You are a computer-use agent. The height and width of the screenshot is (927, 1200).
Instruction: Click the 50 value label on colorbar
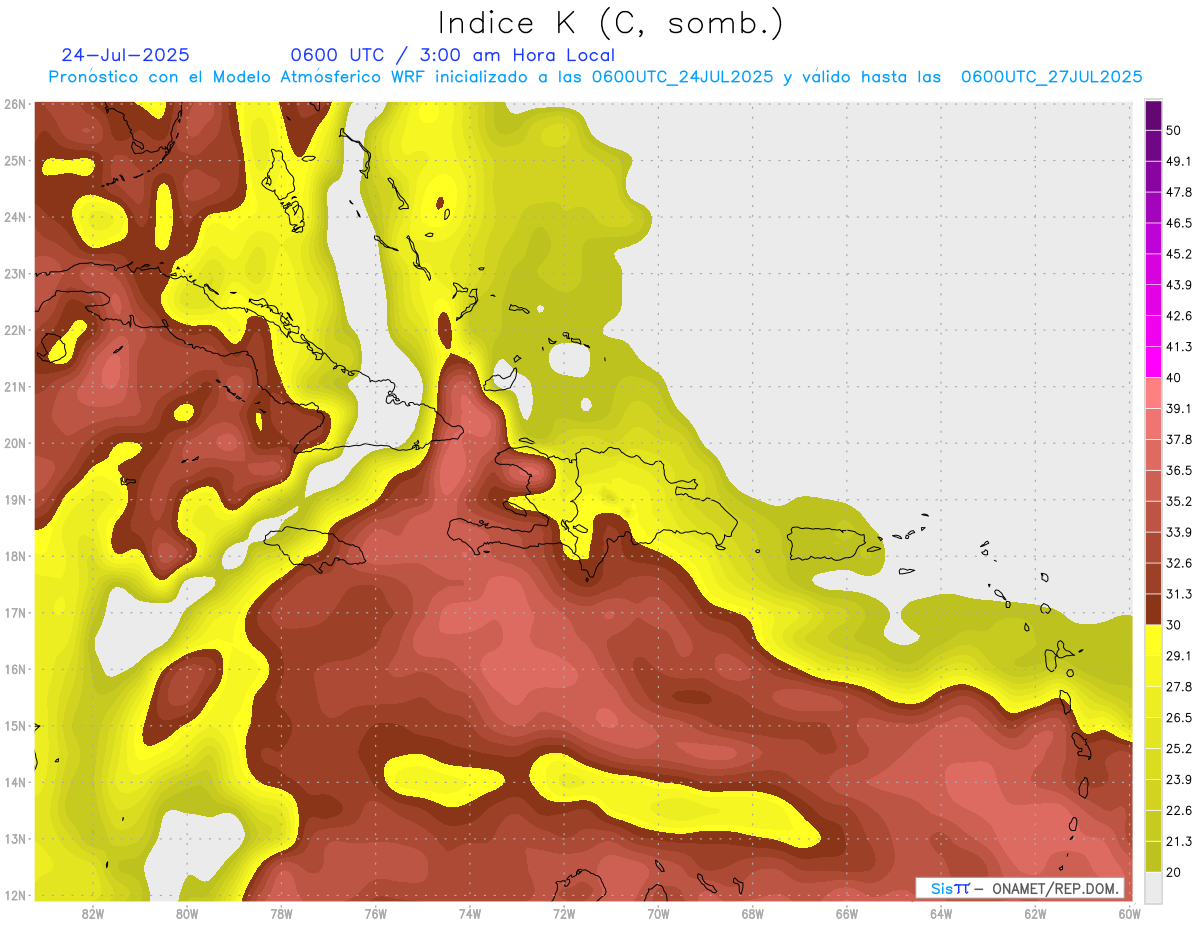[1172, 131]
